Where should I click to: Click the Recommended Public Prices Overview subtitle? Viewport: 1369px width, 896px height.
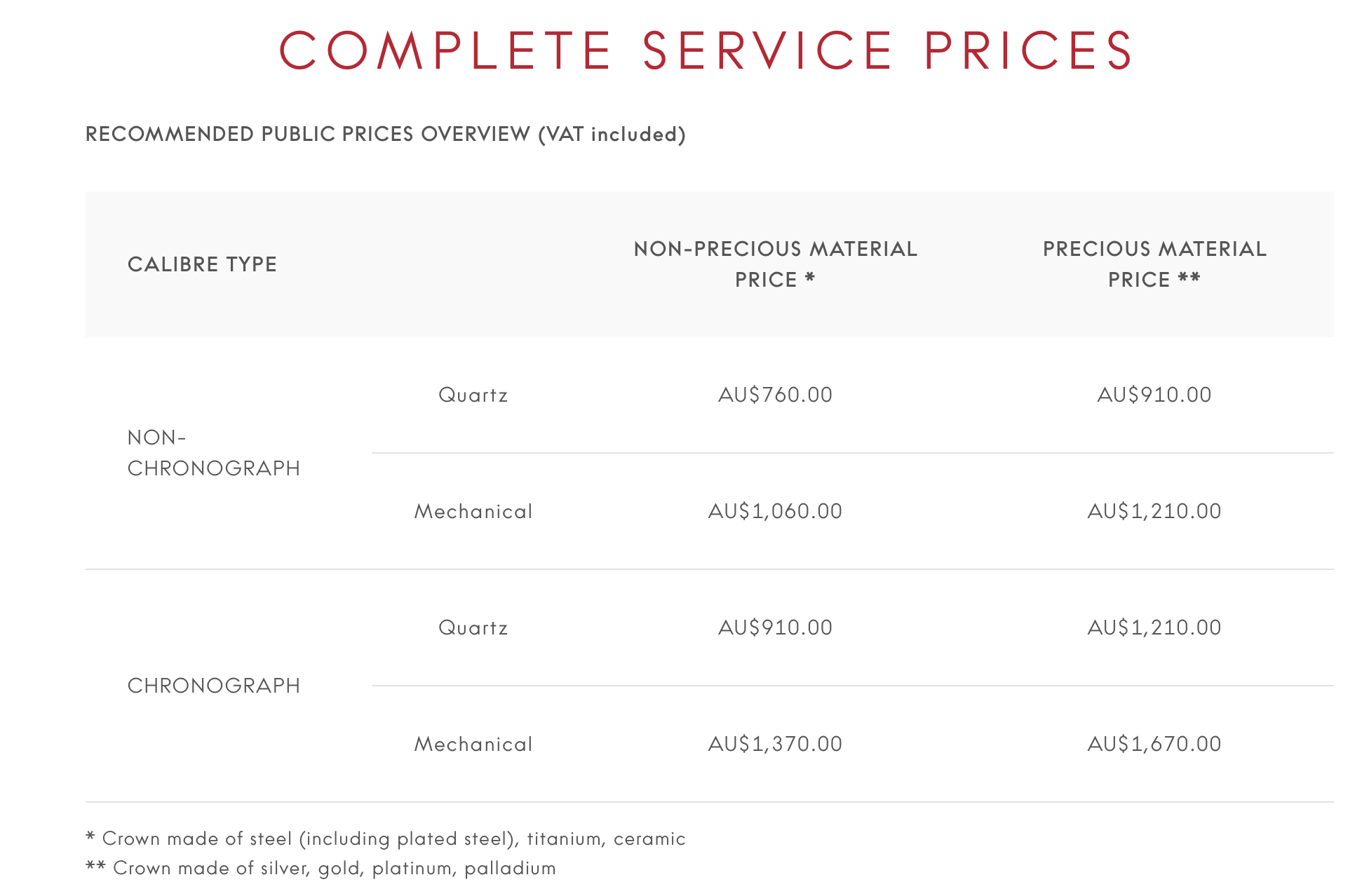point(385,134)
